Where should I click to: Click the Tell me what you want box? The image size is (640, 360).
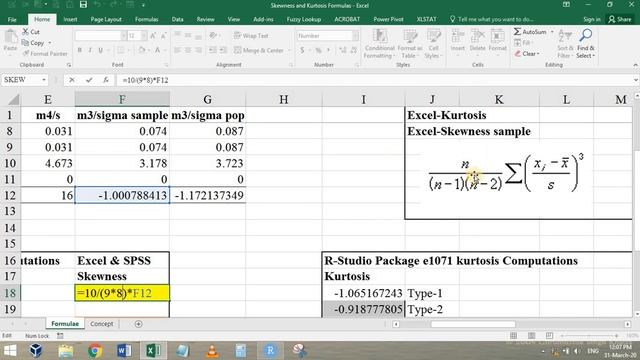491,19
